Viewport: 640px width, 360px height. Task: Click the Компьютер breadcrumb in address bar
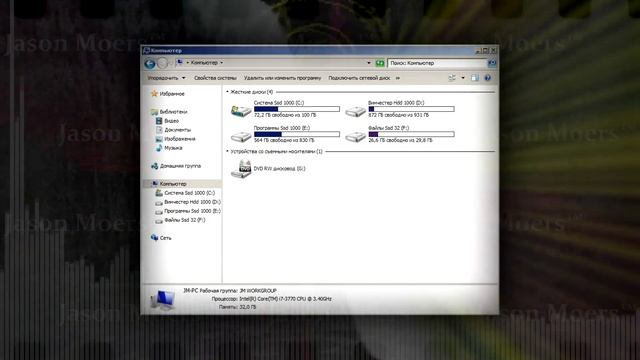pos(204,63)
